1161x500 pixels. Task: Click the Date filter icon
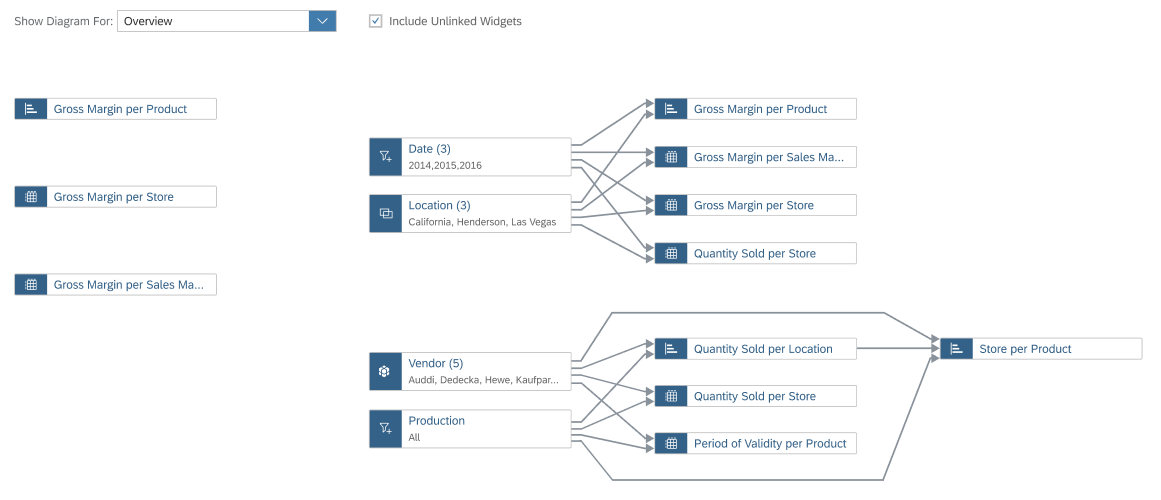click(385, 156)
